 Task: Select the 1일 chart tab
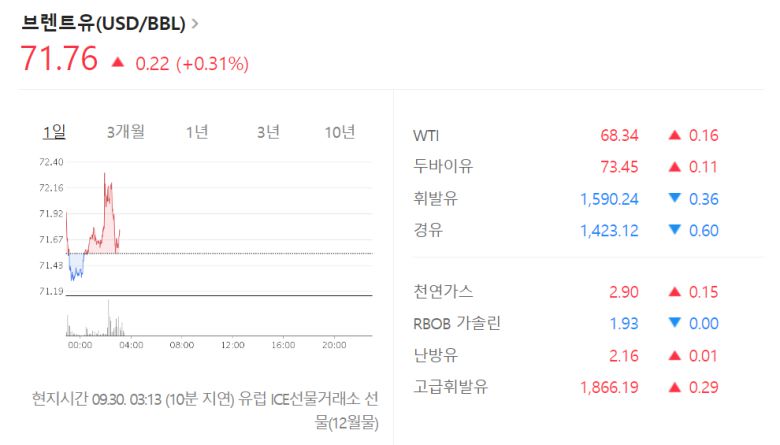[54, 132]
